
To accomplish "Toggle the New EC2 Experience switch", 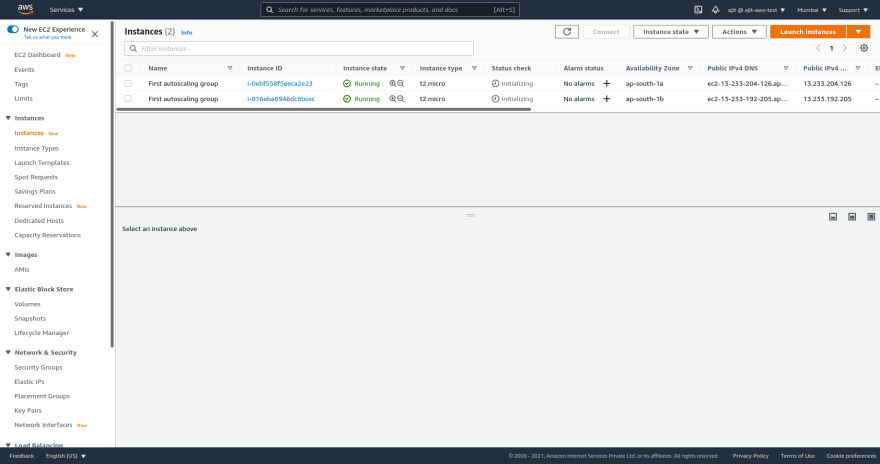I will click(x=13, y=29).
